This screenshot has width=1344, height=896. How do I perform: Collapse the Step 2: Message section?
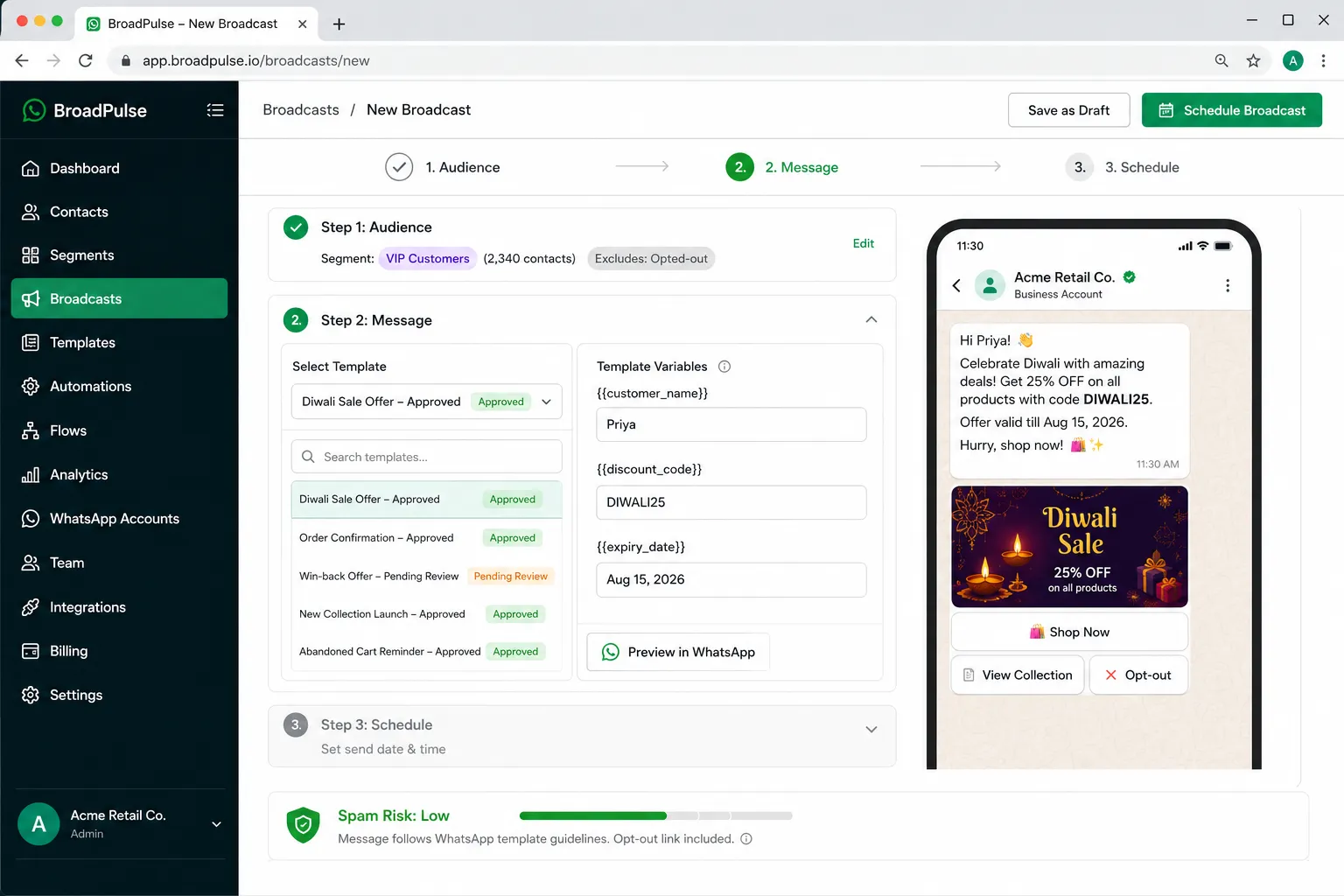click(871, 320)
